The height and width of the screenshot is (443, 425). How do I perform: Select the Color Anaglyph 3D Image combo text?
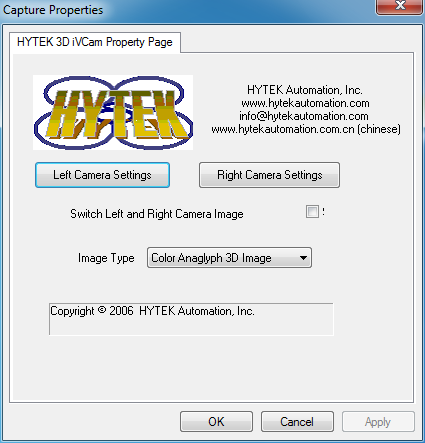(x=211, y=258)
